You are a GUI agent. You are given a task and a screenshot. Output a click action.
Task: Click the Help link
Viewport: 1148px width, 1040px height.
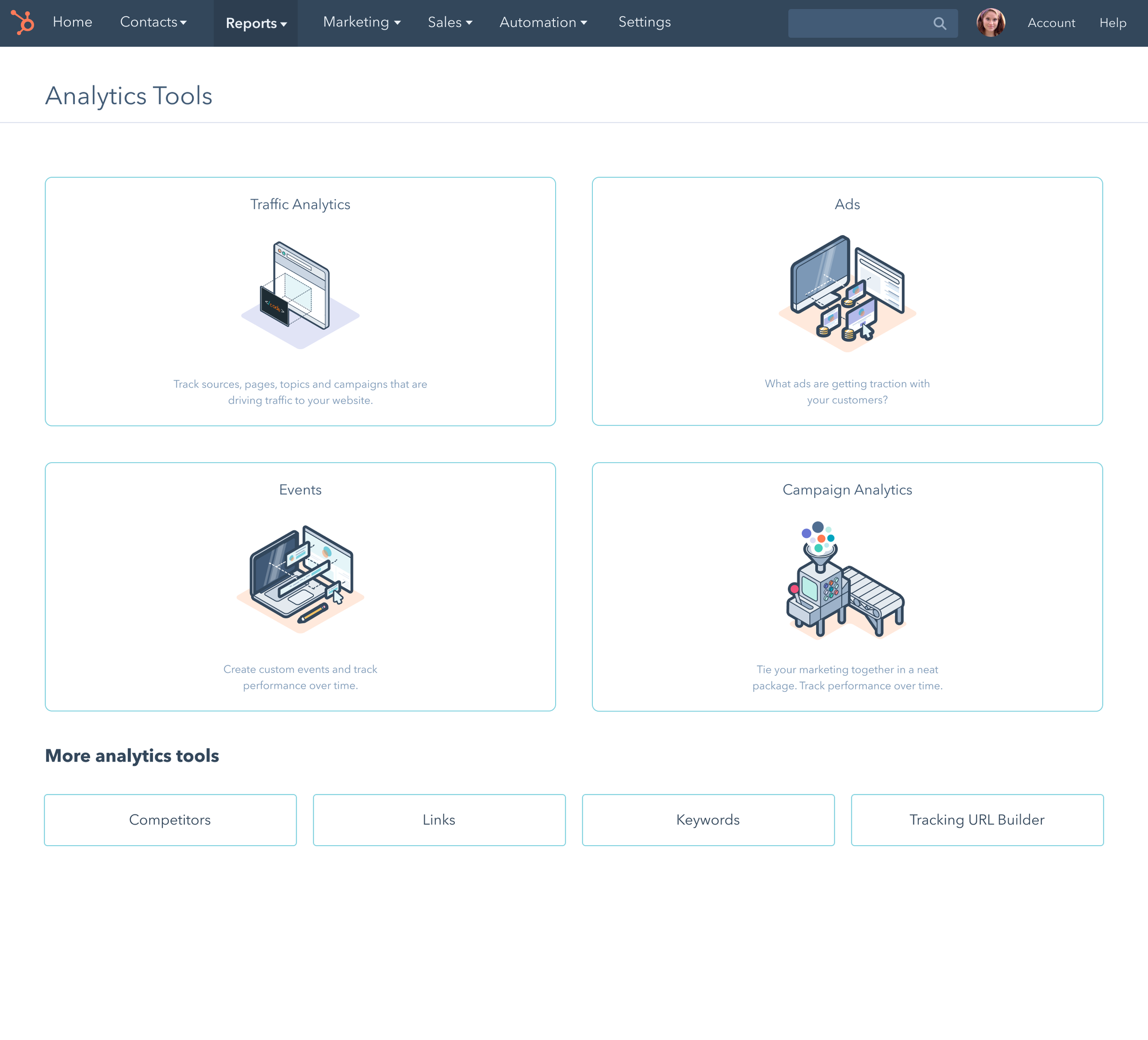coord(1112,23)
